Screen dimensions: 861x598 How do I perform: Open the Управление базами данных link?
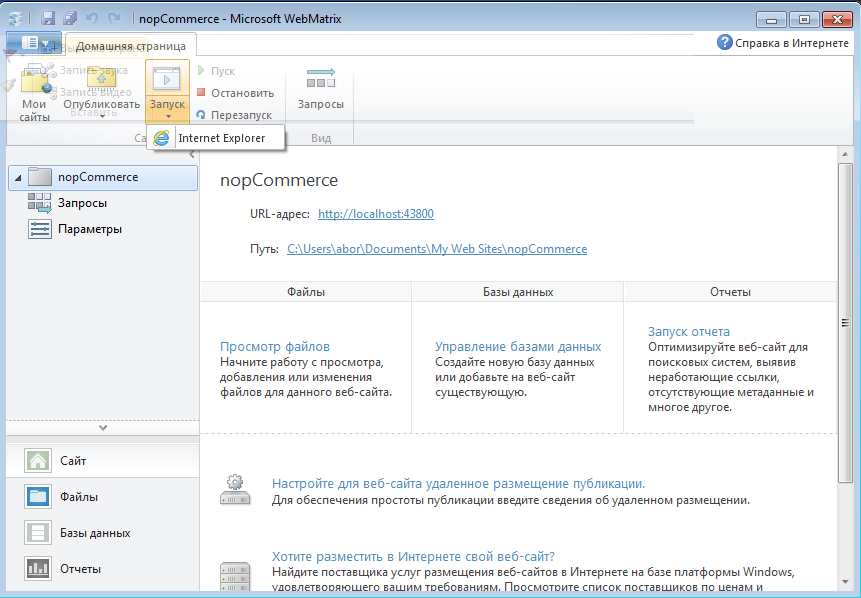518,346
